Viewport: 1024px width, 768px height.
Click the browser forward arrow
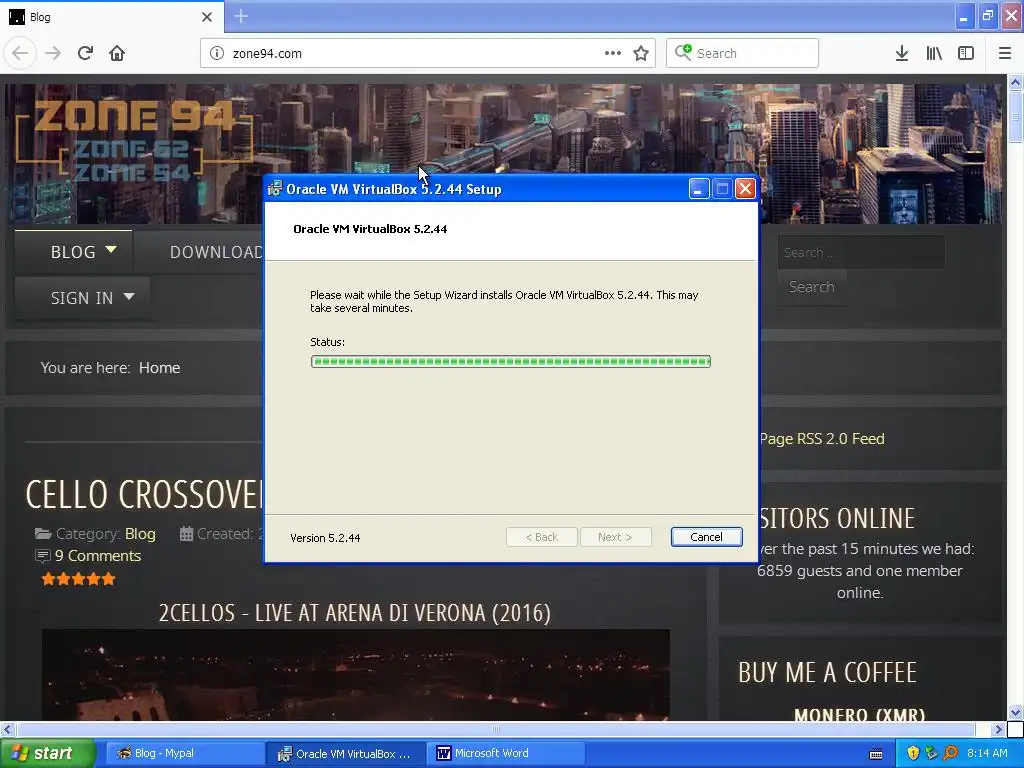pos(53,53)
